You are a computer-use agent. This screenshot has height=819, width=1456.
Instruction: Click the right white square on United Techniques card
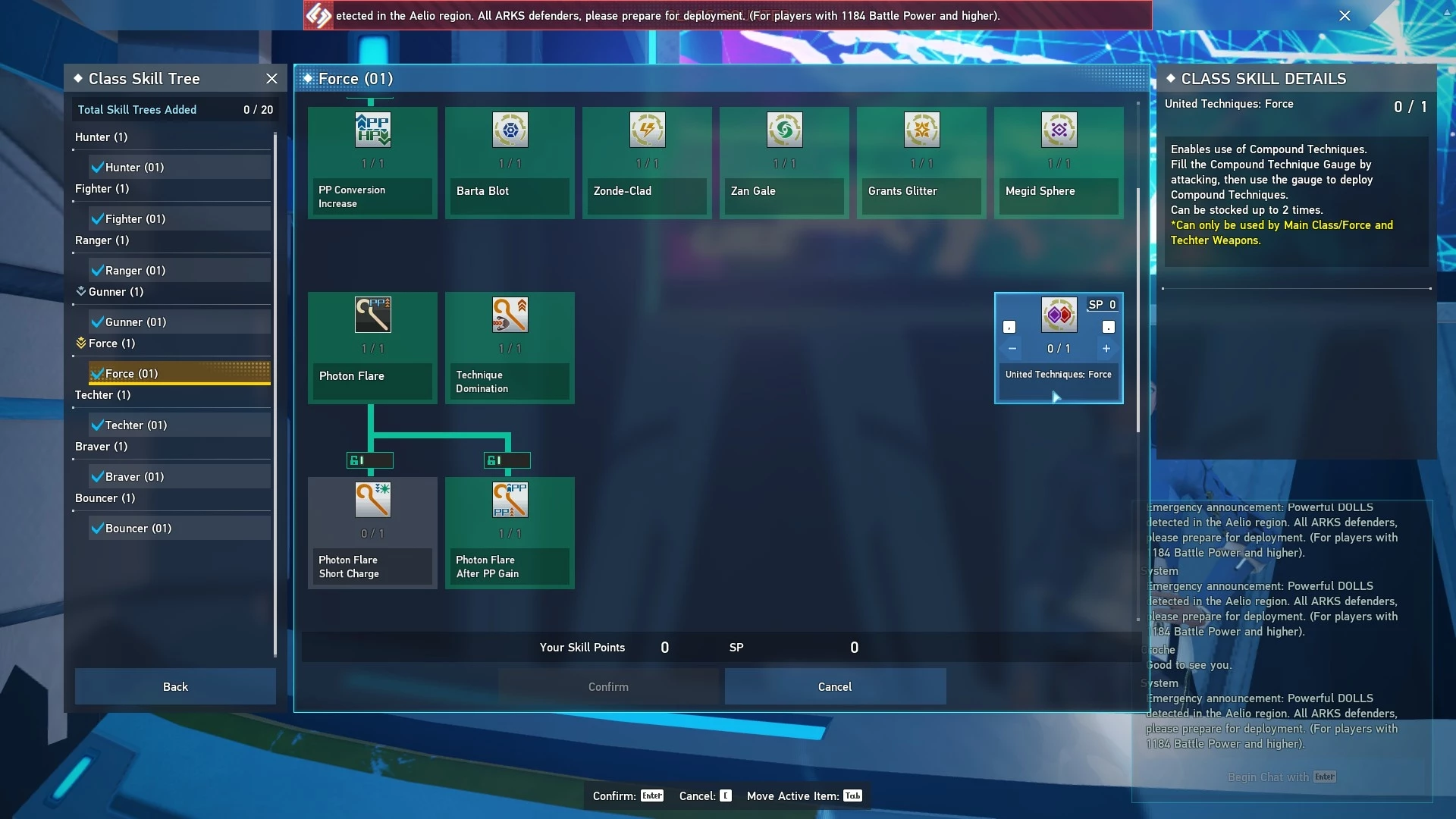(x=1109, y=327)
